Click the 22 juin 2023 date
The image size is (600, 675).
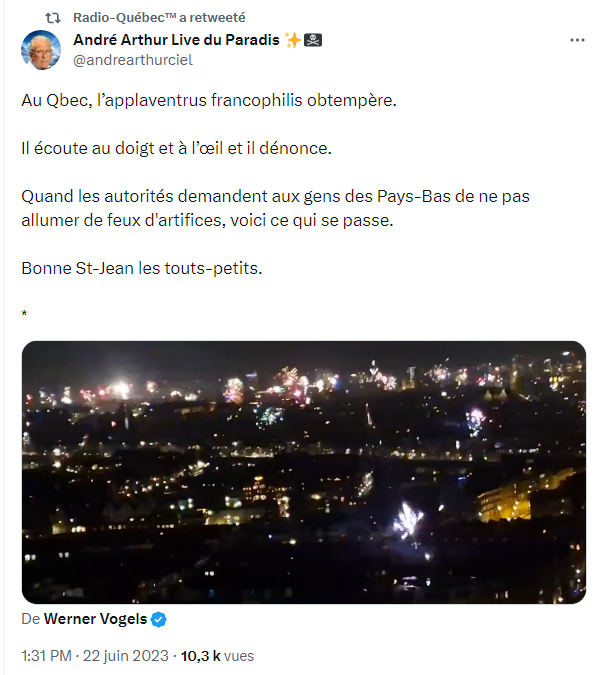pos(127,656)
